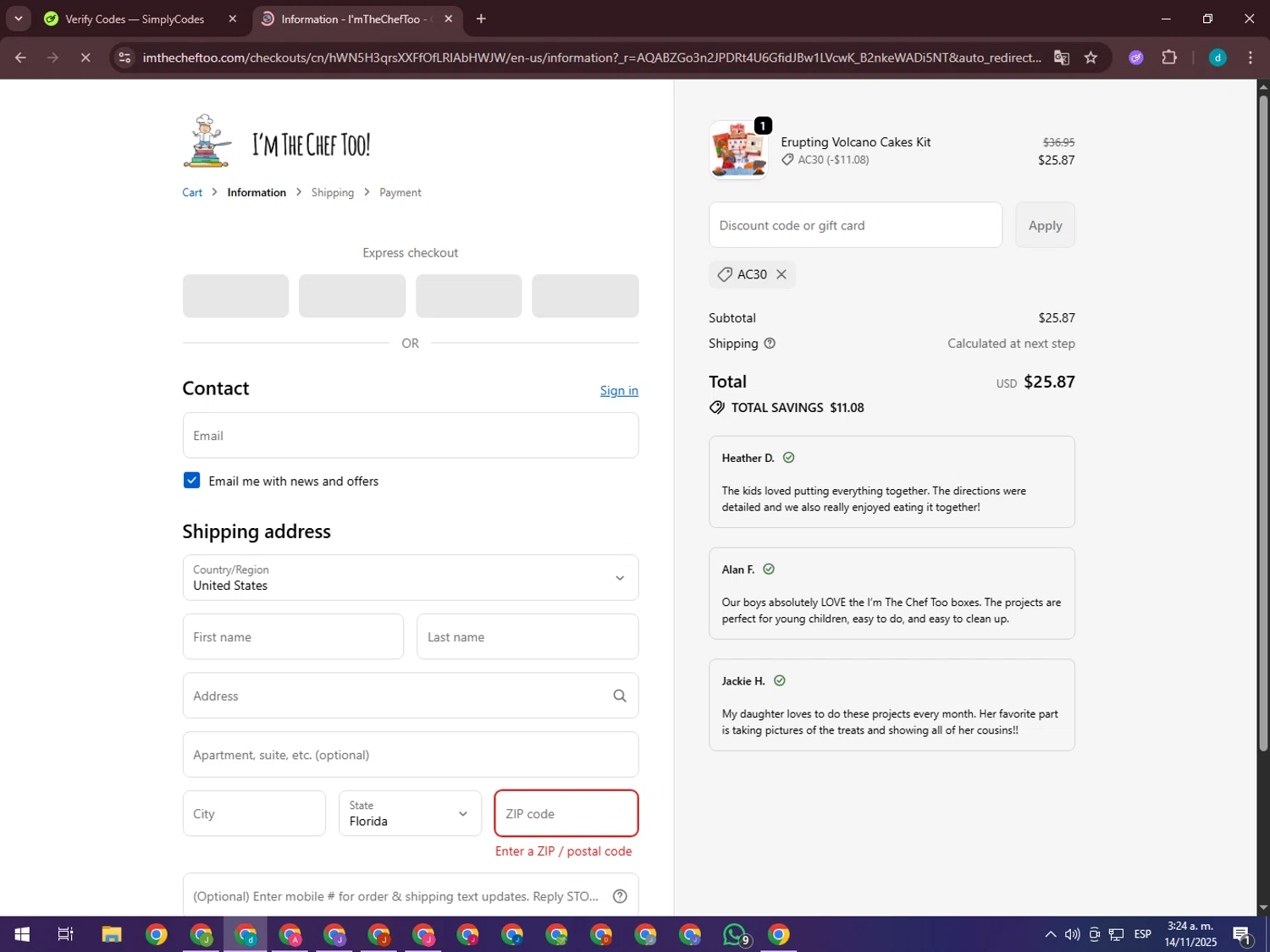Viewport: 1270px width, 952px height.
Task: Close the Verify Codes tab
Action: [x=233, y=19]
